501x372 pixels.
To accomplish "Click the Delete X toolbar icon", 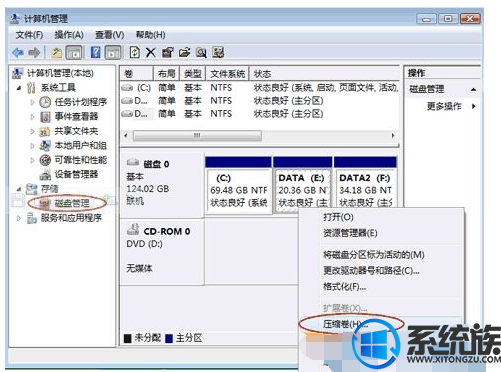I will point(151,52).
